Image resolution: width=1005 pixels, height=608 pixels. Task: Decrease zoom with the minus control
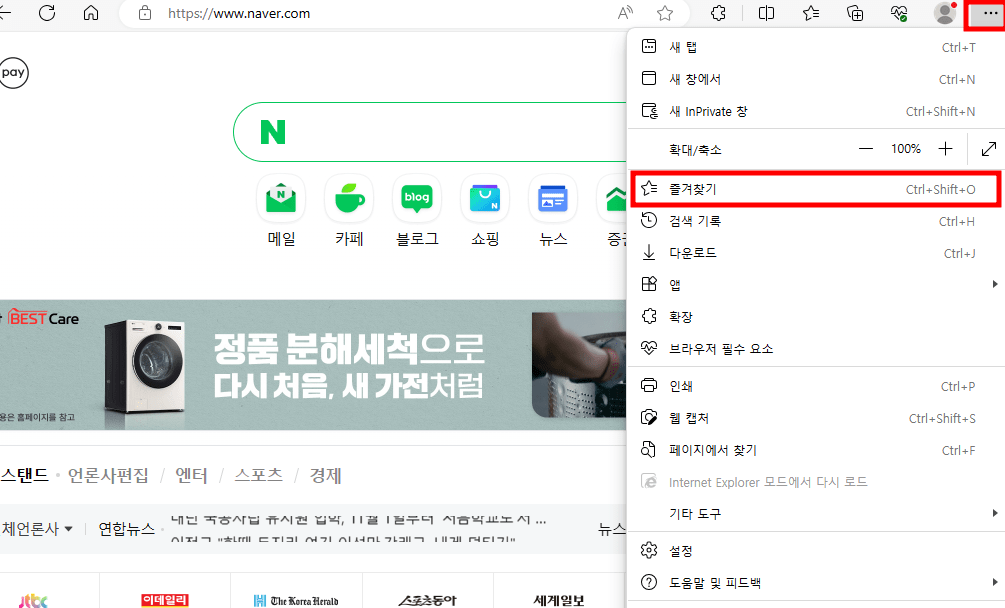point(865,148)
